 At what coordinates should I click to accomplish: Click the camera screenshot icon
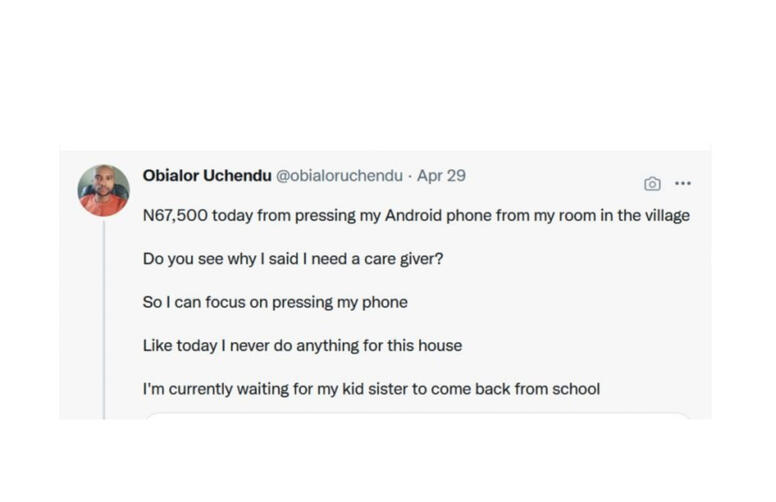pyautogui.click(x=652, y=184)
